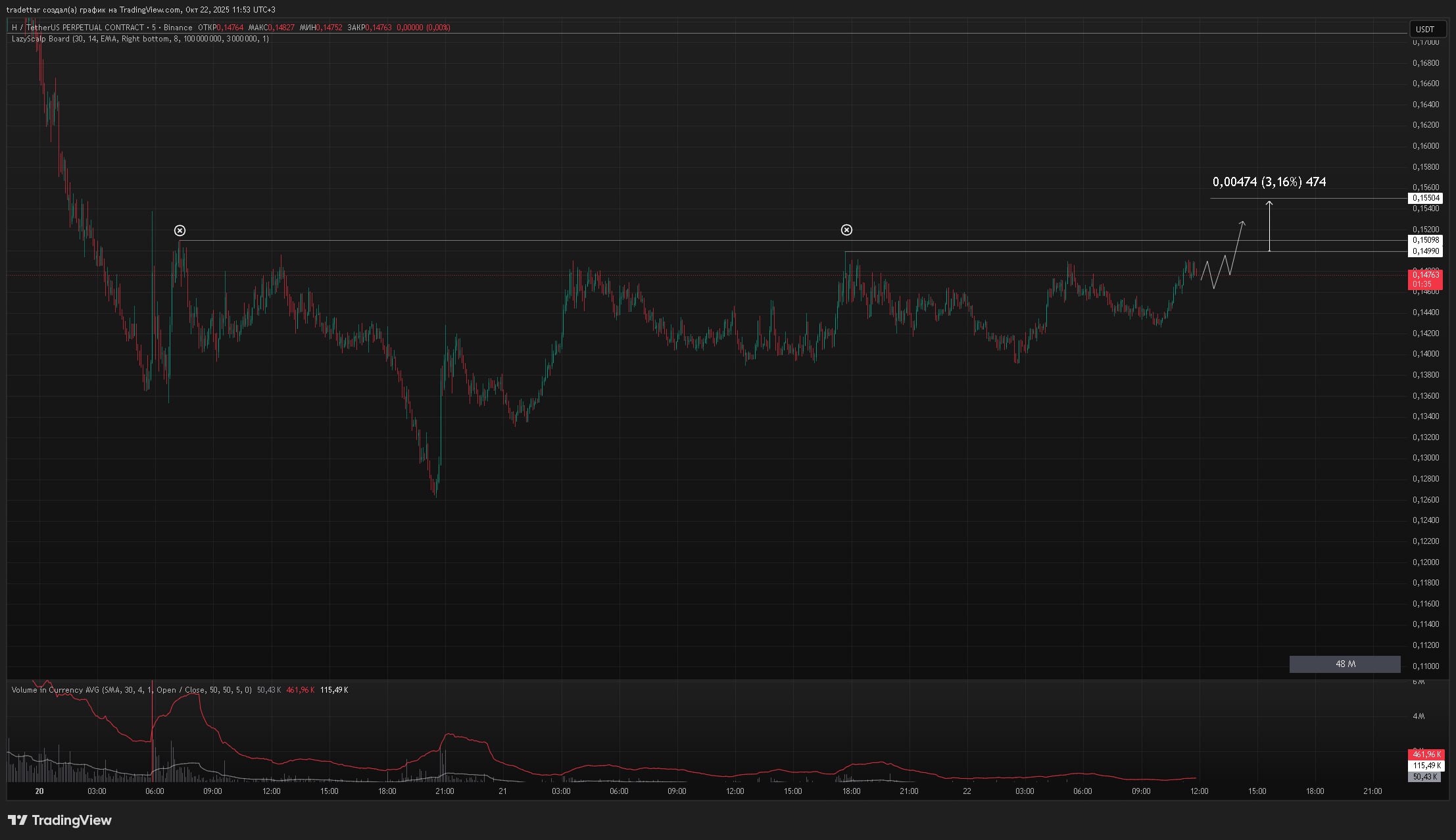Select the LazyScalp Board indicator legend
The image size is (1456, 840).
(40, 39)
